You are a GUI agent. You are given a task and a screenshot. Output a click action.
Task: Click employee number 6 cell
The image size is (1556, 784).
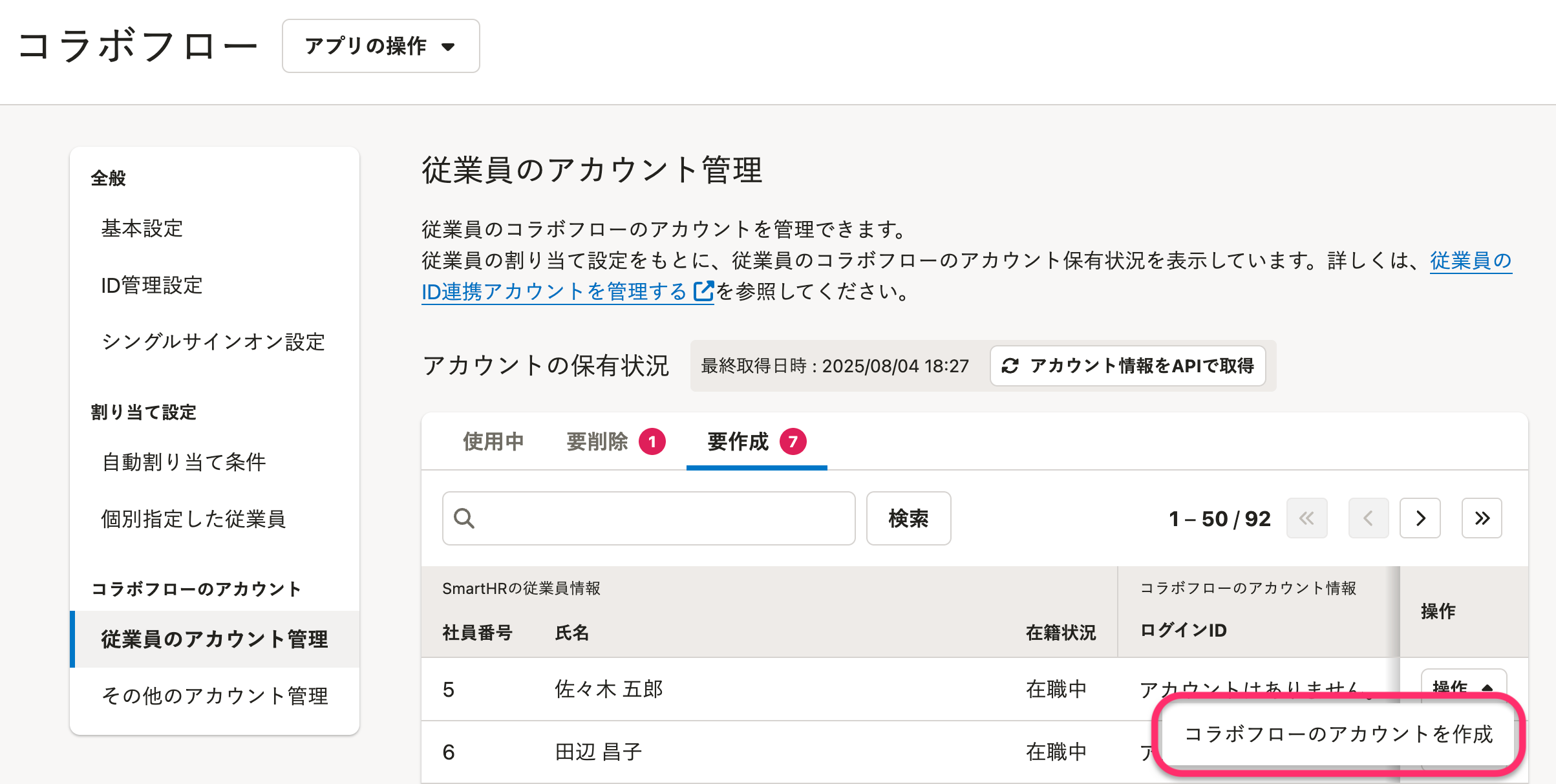coord(449,752)
